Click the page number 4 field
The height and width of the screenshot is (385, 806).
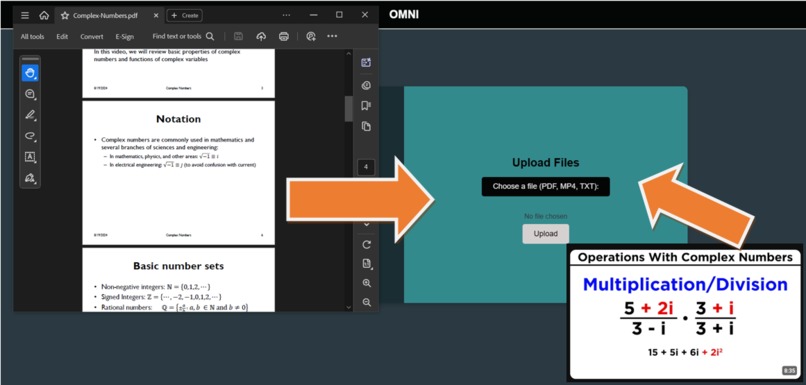click(x=366, y=167)
